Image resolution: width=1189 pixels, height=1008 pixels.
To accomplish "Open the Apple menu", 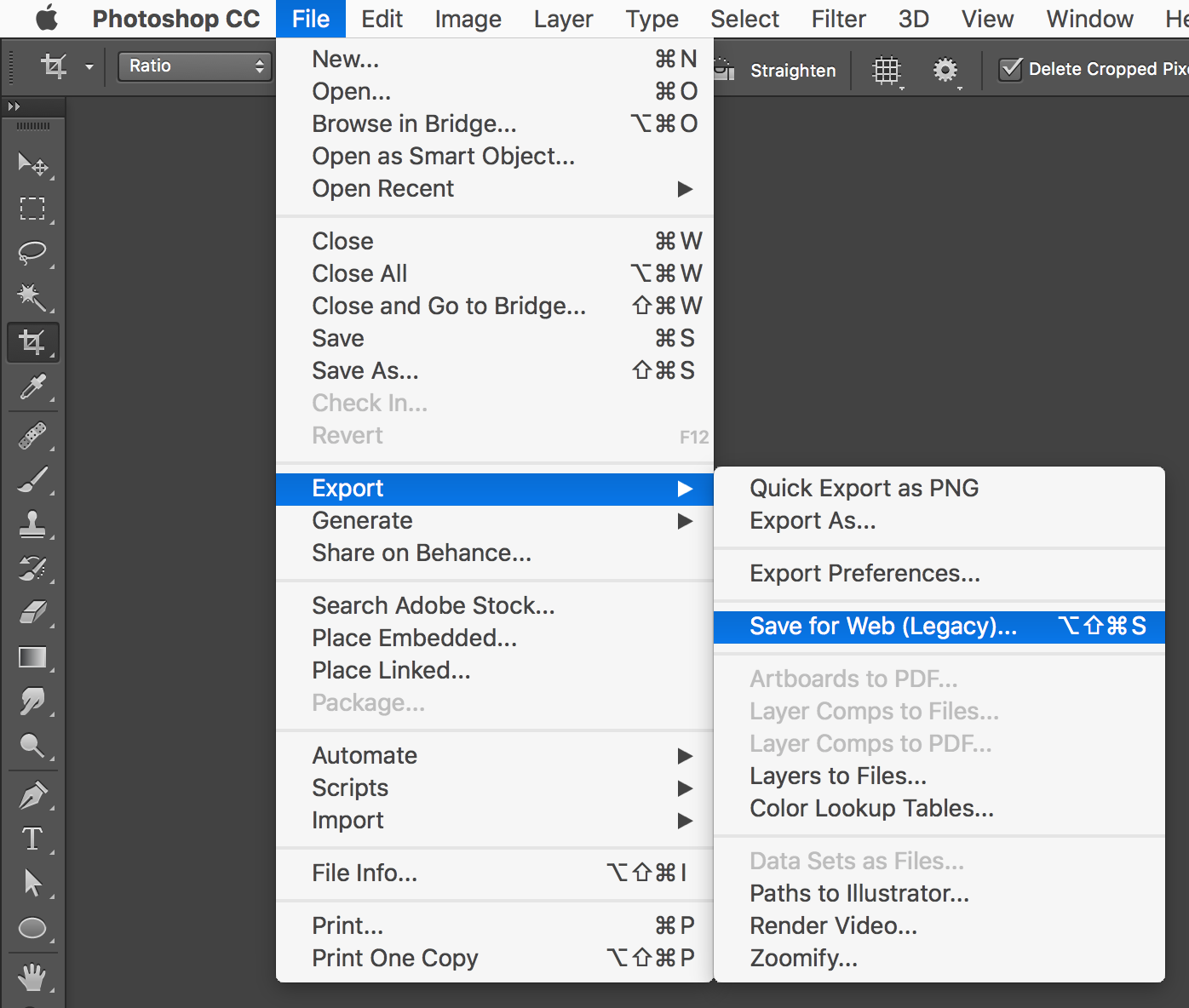I will click(47, 19).
